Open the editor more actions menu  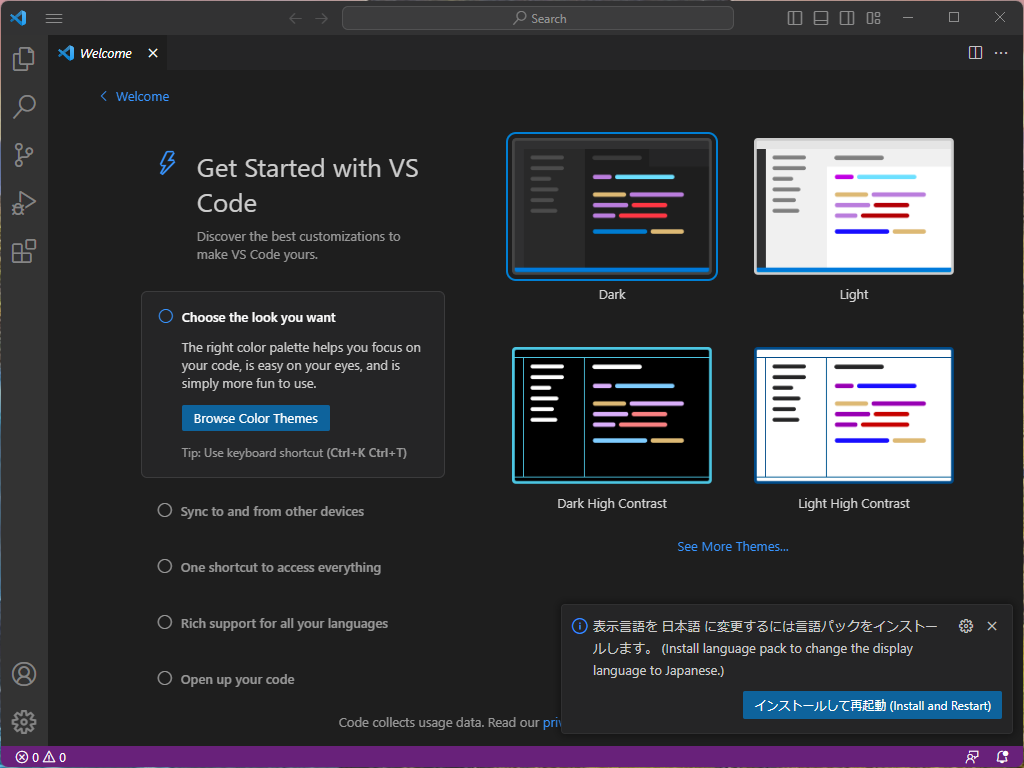[999, 53]
